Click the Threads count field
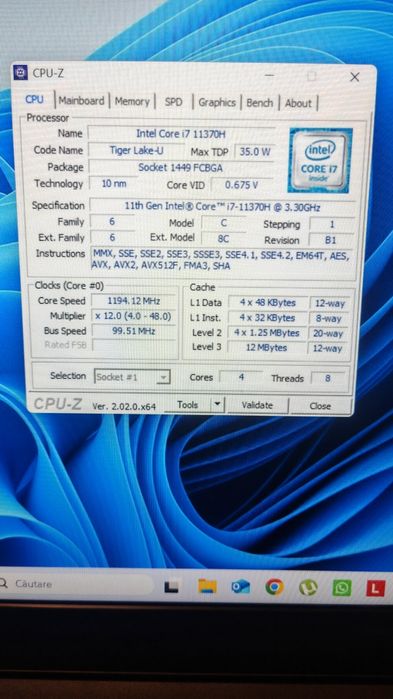The height and width of the screenshot is (699, 393). [x=328, y=378]
